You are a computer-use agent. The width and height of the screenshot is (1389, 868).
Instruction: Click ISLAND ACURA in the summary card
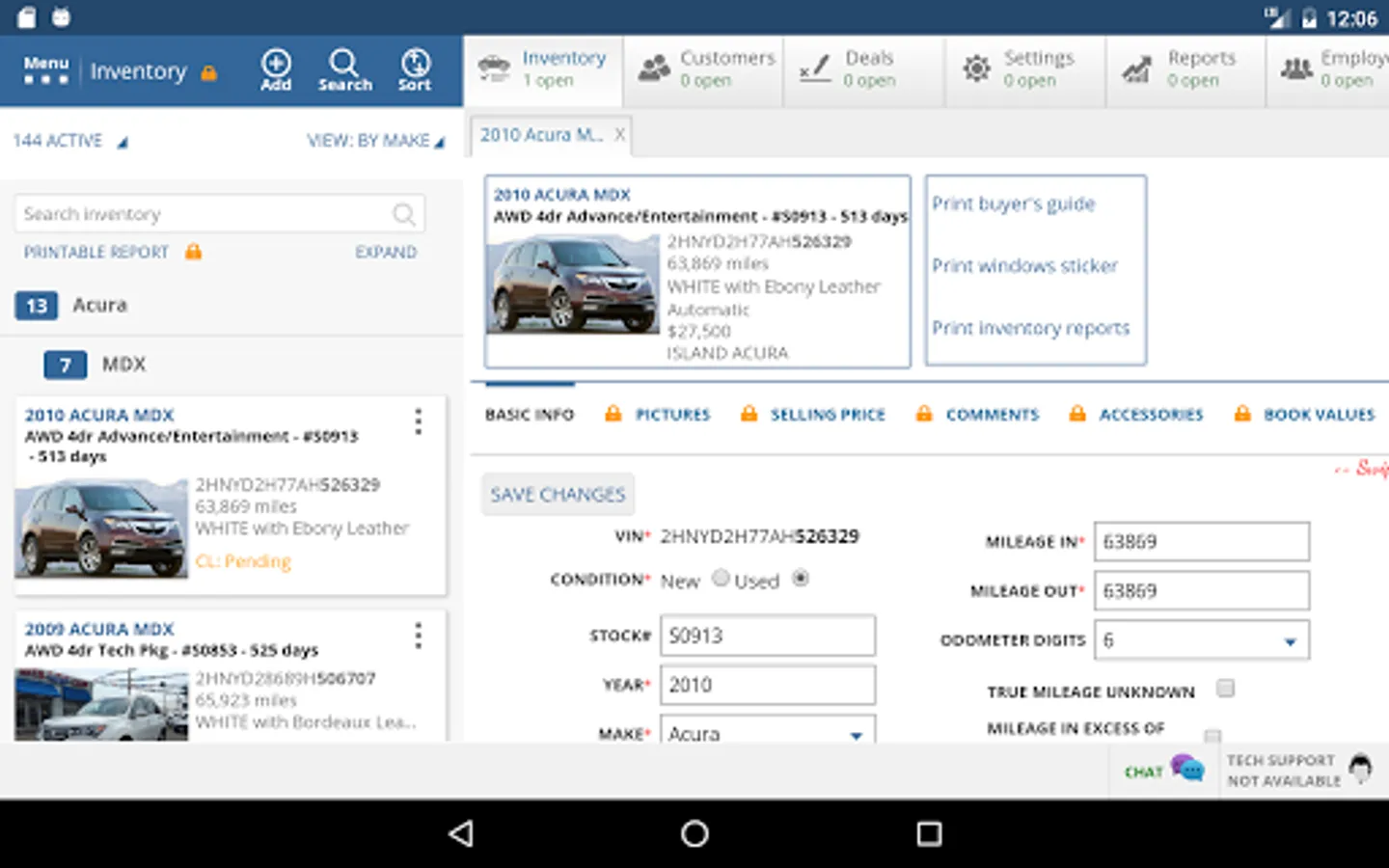point(727,354)
